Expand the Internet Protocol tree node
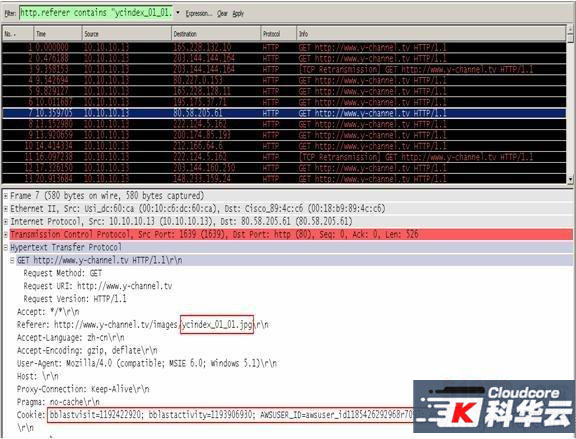 6,222
